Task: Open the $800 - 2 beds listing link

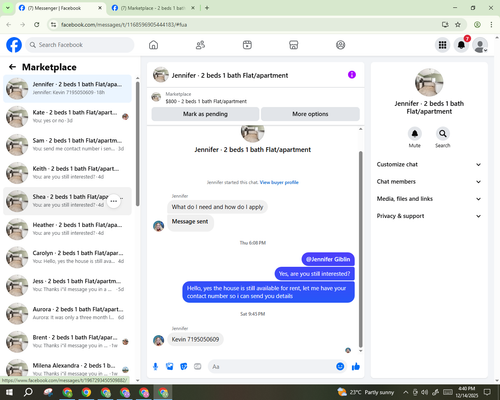Action: click(206, 101)
